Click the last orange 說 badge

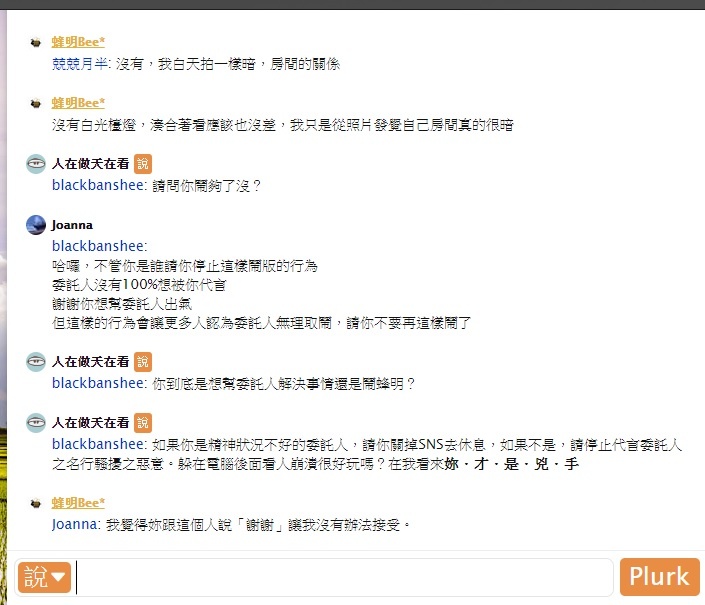pyautogui.click(x=143, y=423)
